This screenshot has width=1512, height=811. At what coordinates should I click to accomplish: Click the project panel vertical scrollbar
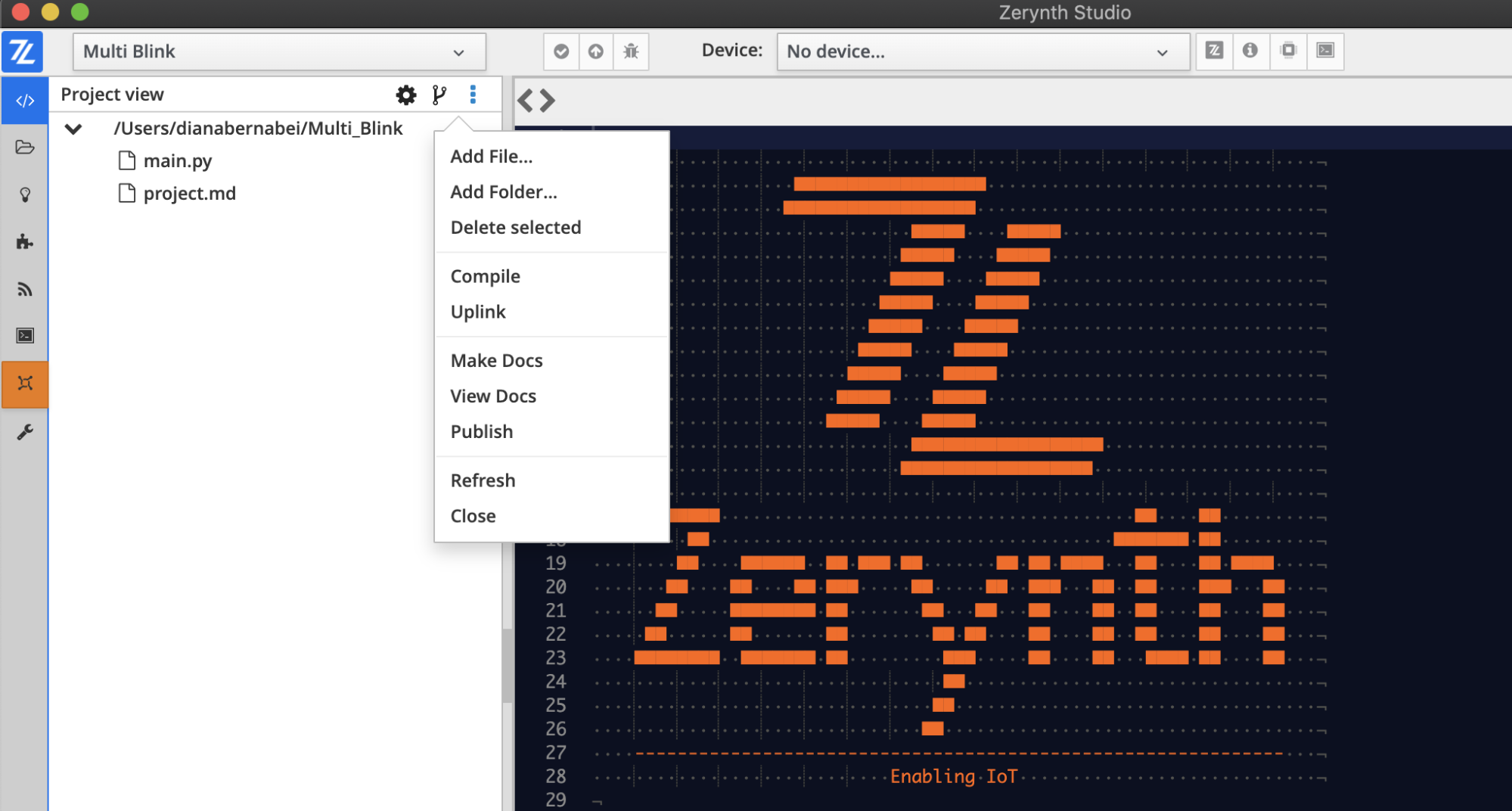coord(507,666)
